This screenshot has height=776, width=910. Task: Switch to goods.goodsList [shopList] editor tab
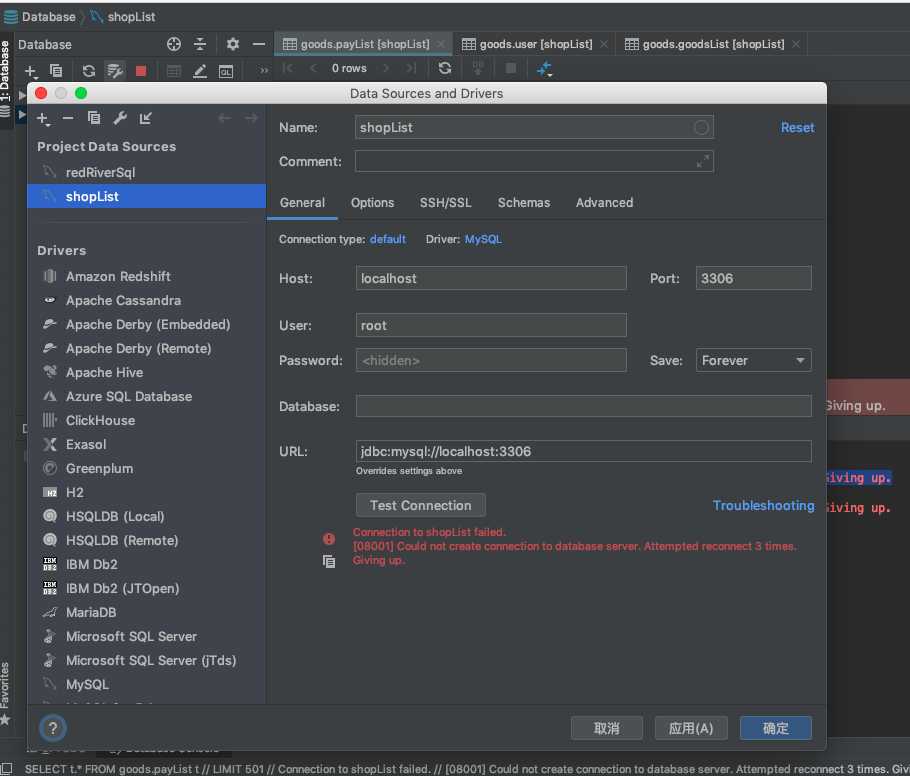pos(713,44)
